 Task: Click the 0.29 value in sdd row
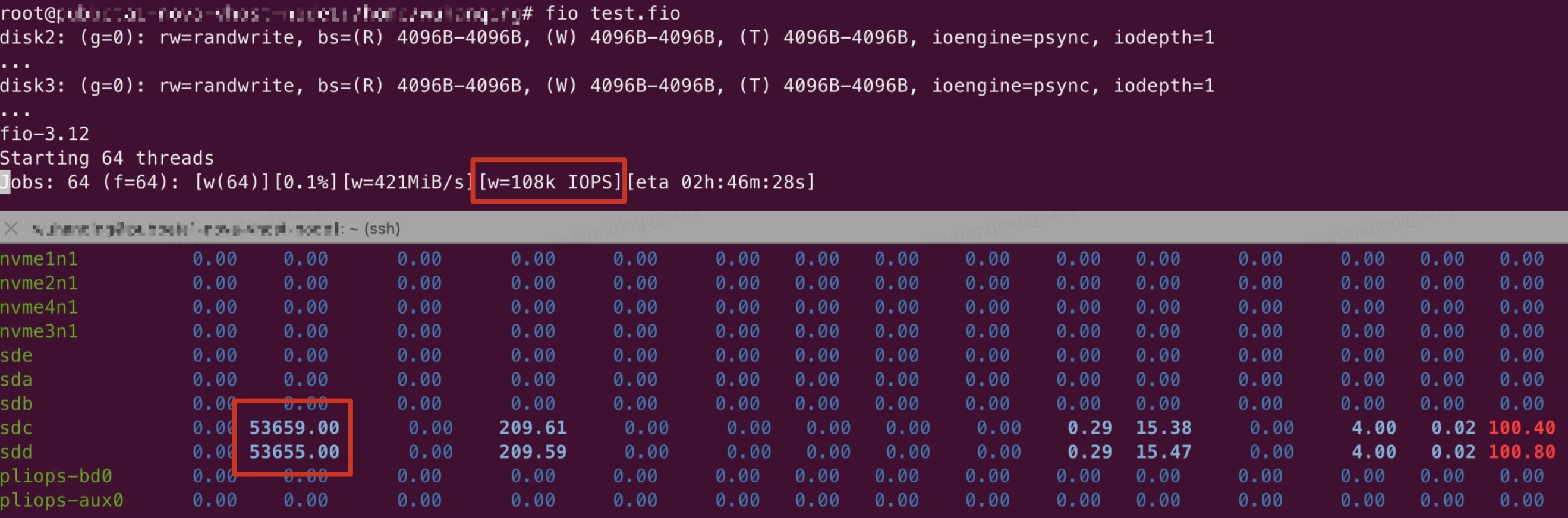coord(1090,452)
